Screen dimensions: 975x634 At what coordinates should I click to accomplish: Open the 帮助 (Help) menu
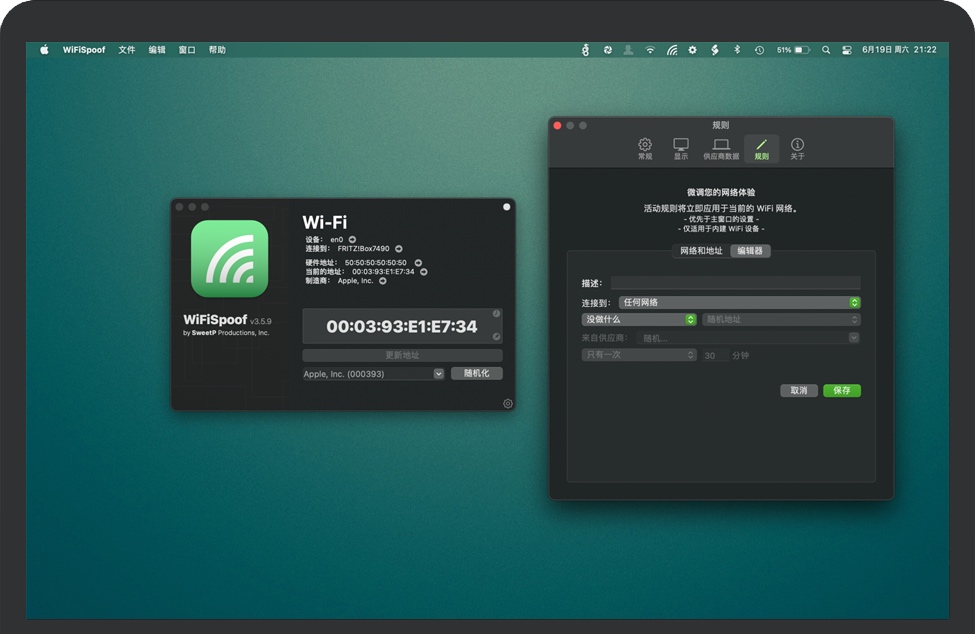217,50
